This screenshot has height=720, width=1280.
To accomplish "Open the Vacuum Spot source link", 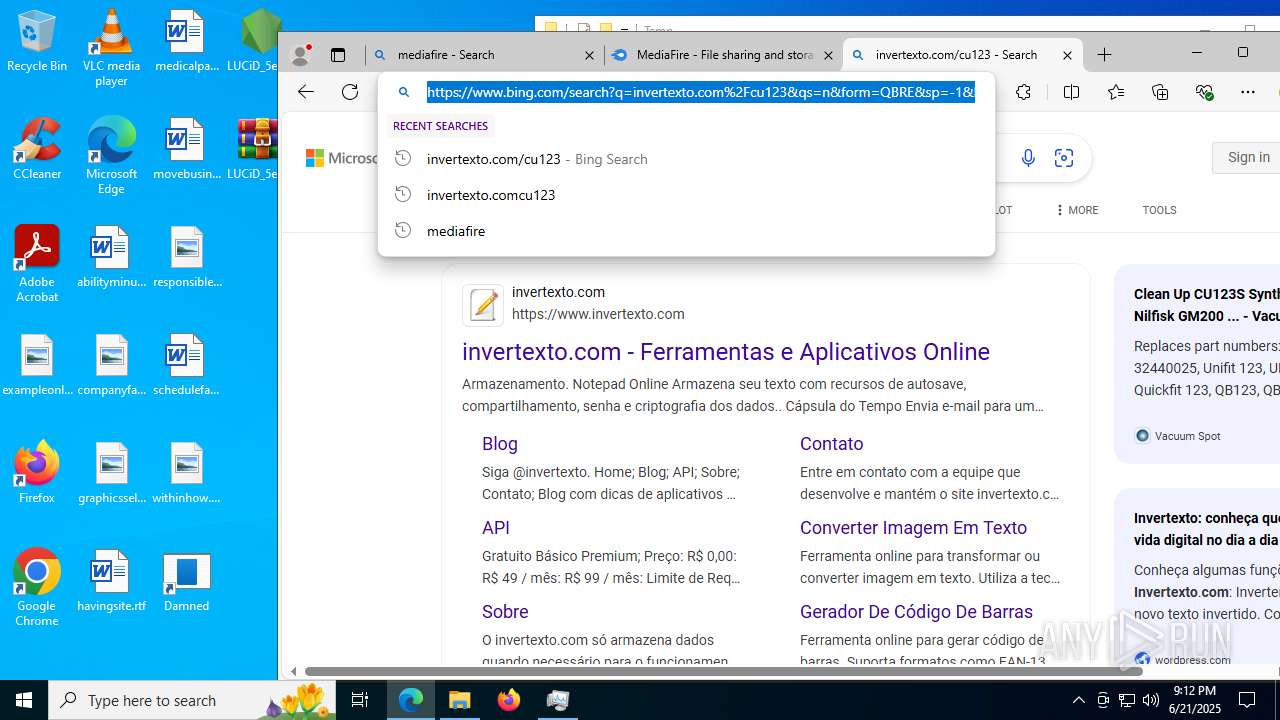I will 1187,436.
